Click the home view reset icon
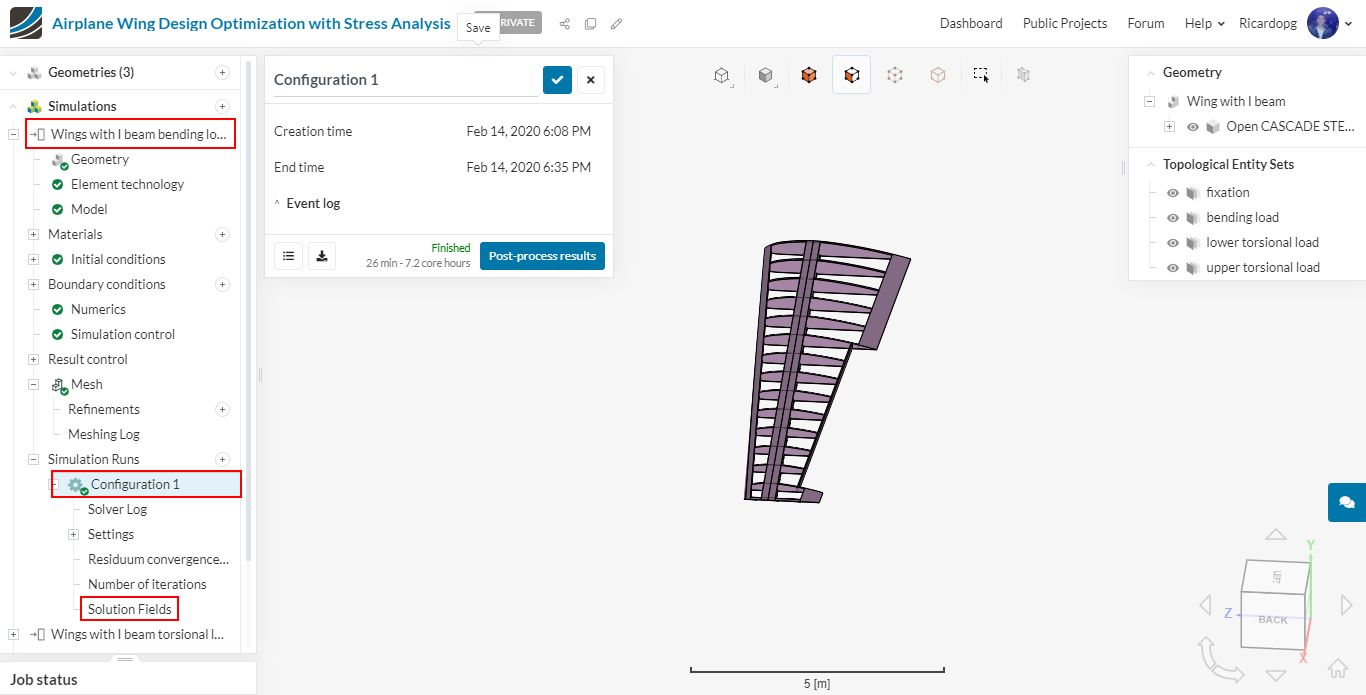Image resolution: width=1366 pixels, height=695 pixels. 1337,668
